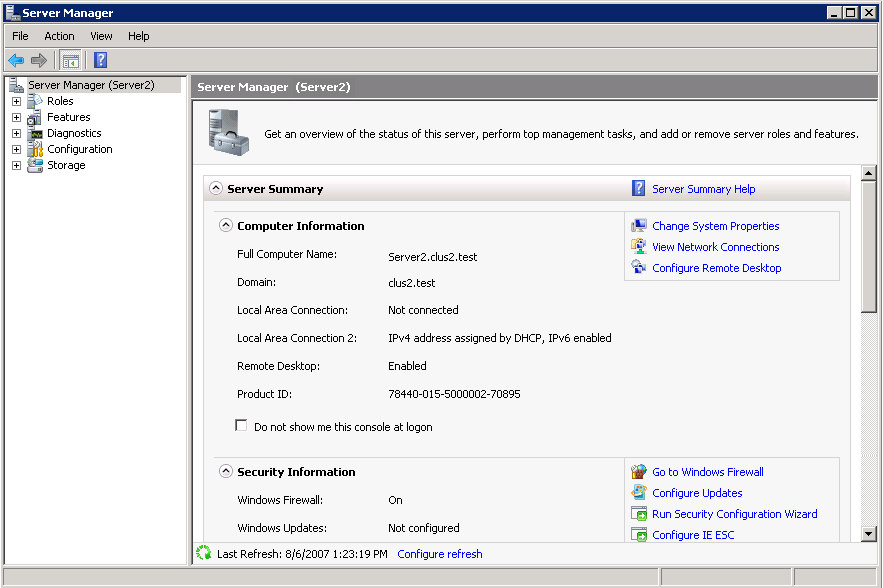The width and height of the screenshot is (883, 588).
Task: Click the Windows Updates 'Not configured' value
Action: 423,528
